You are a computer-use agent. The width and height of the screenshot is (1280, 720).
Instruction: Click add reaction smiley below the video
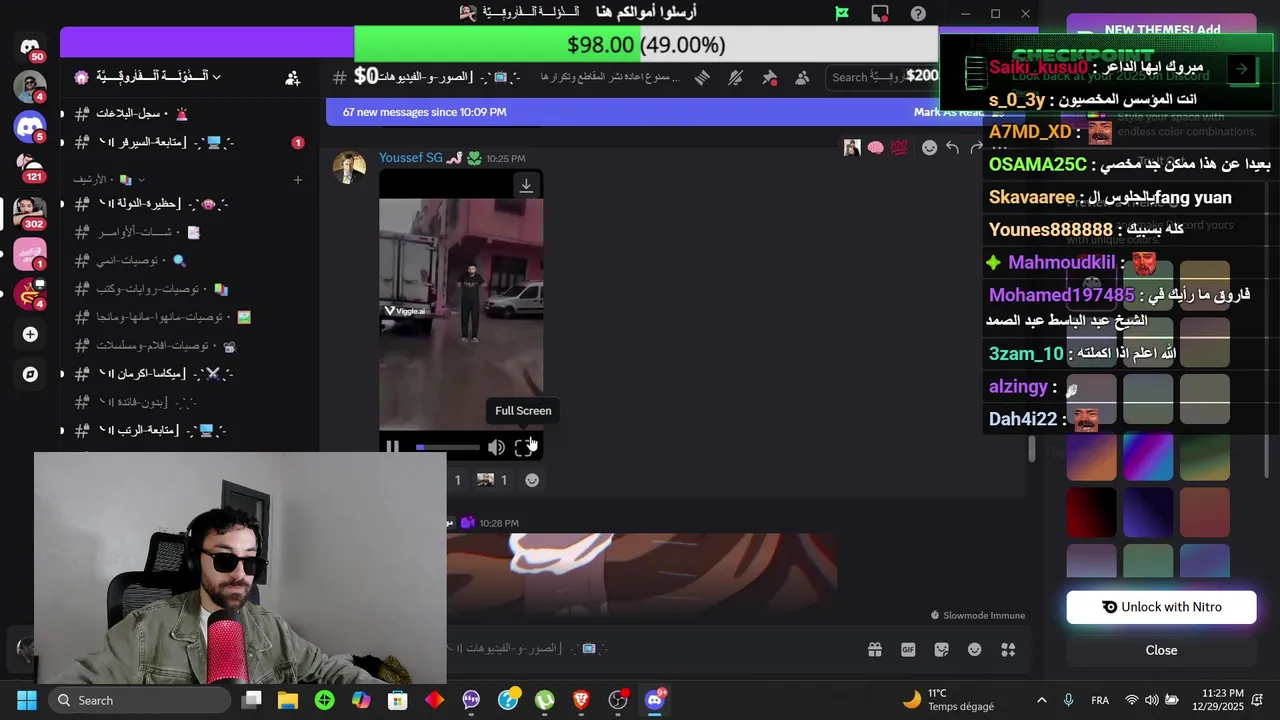(532, 480)
